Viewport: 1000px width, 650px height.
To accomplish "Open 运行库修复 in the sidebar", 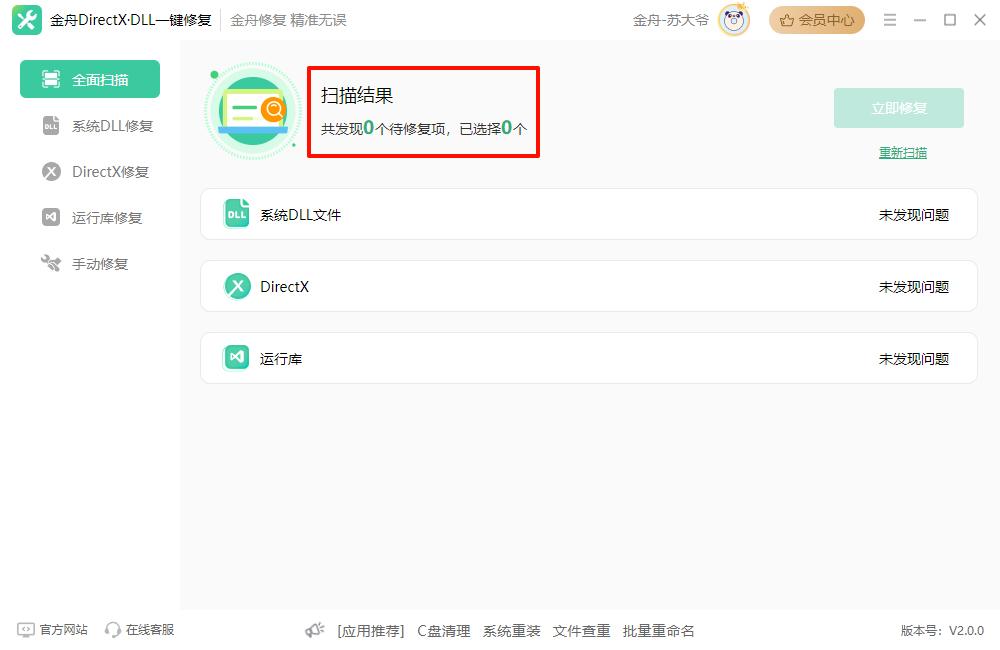I will 92,218.
